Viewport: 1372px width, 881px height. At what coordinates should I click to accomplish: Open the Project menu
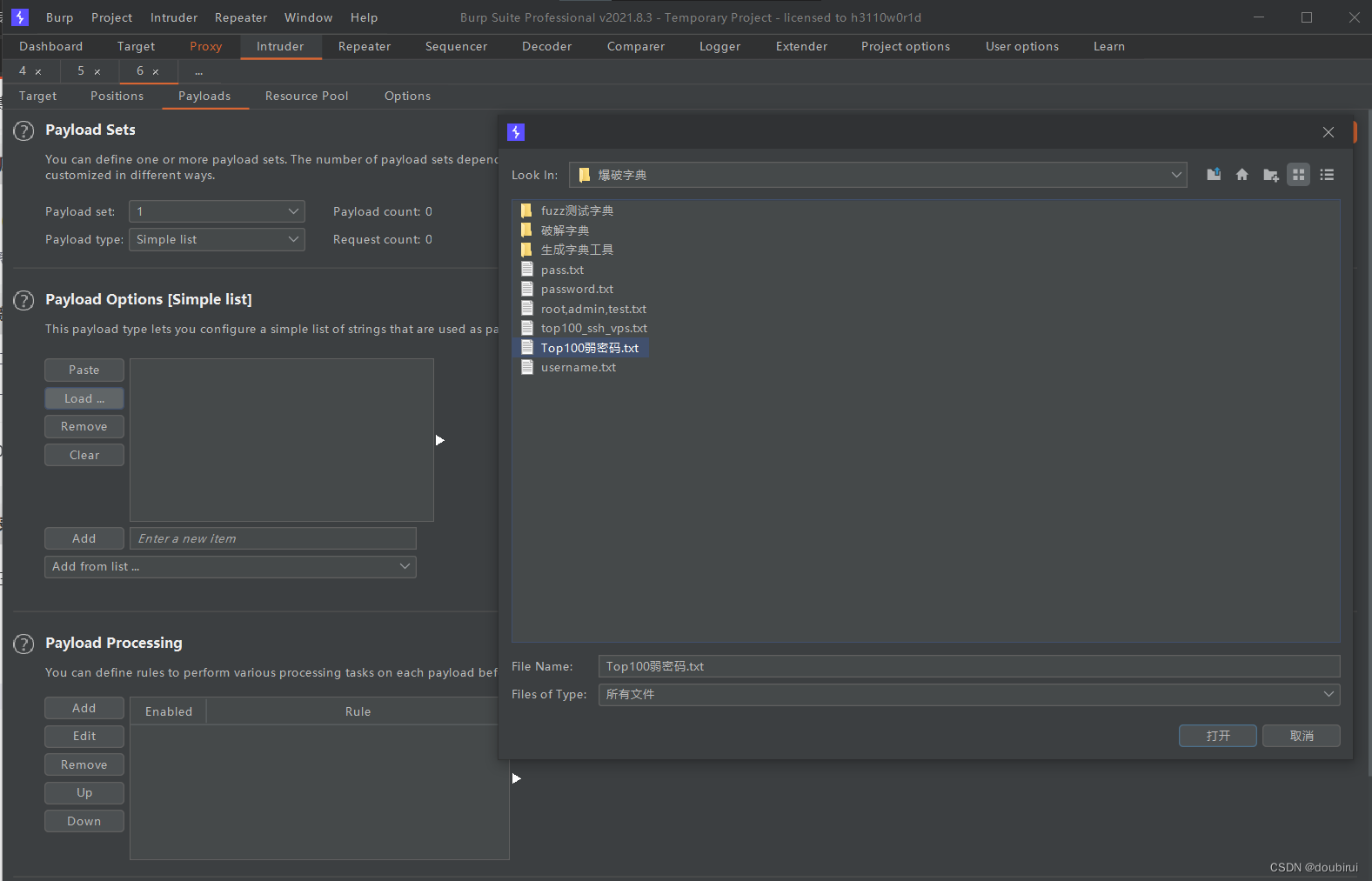[x=112, y=17]
